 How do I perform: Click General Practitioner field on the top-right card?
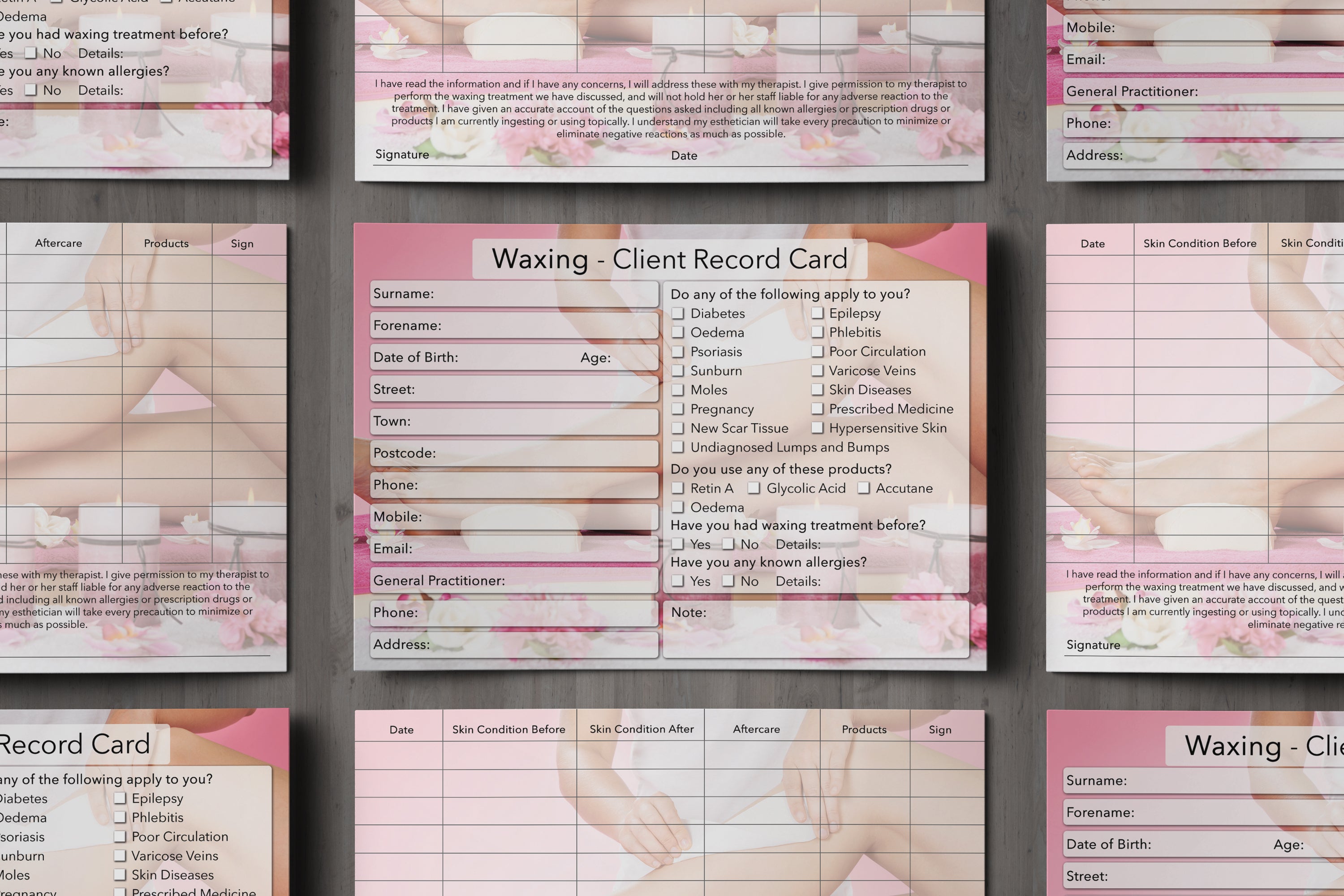click(x=1203, y=91)
